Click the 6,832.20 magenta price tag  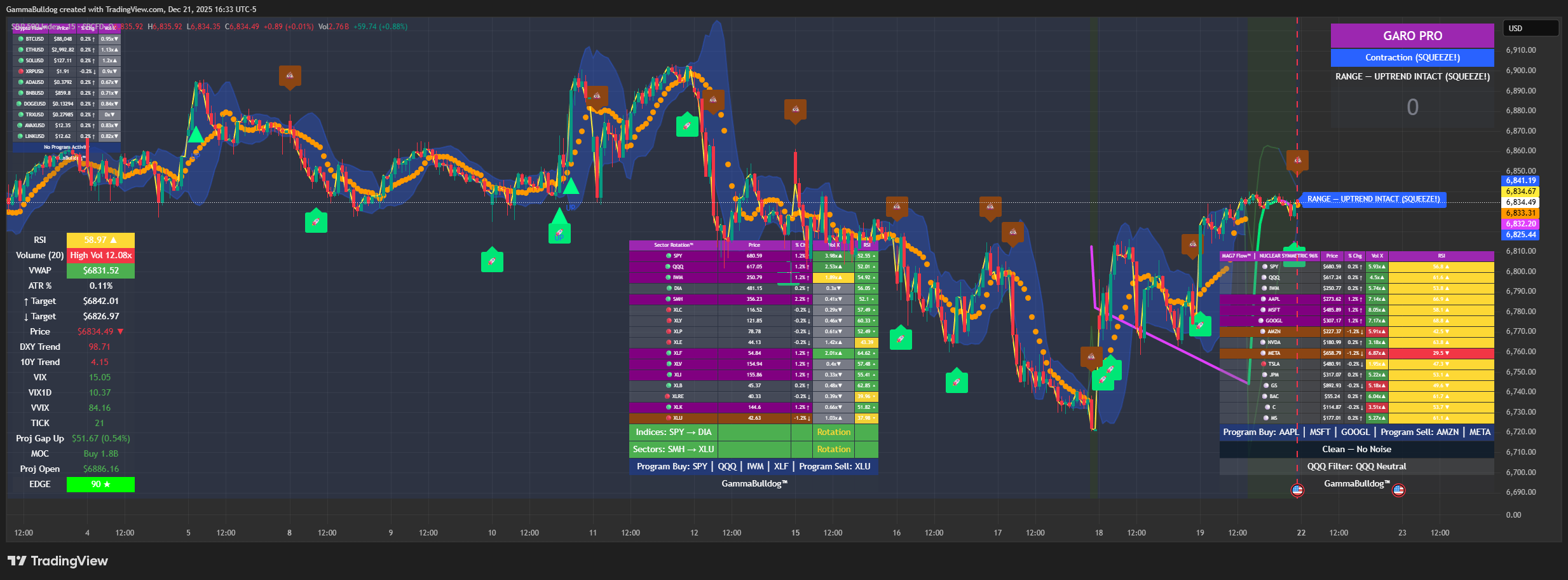point(1520,224)
